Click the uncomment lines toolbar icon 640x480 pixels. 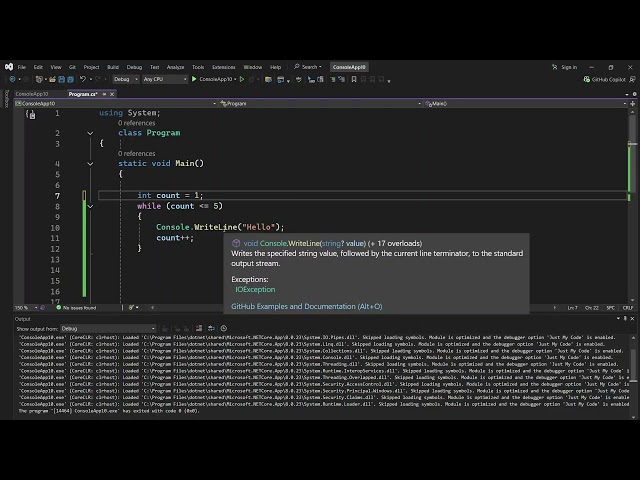click(341, 79)
